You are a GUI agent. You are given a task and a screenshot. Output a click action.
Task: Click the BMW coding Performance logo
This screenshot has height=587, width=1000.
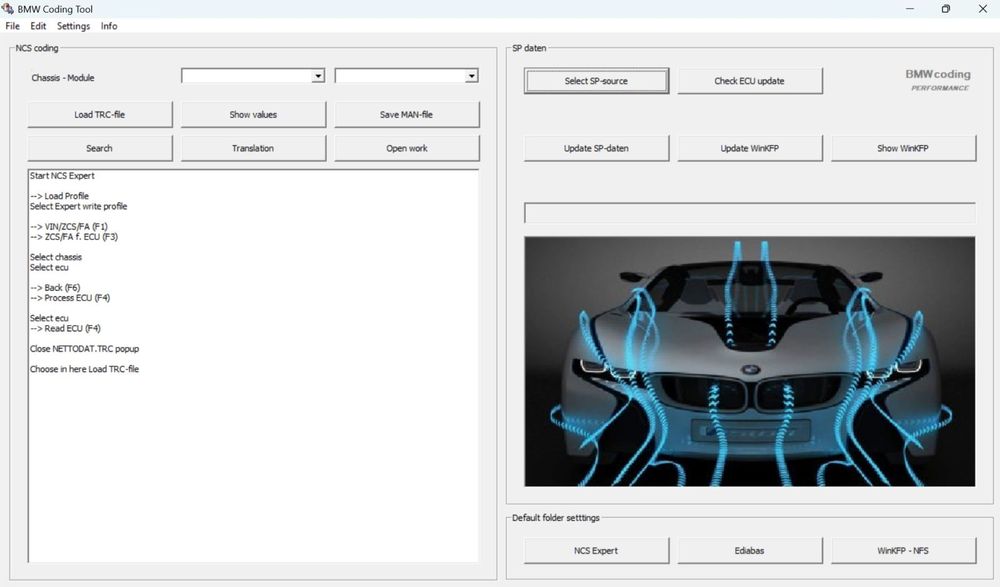pos(938,80)
